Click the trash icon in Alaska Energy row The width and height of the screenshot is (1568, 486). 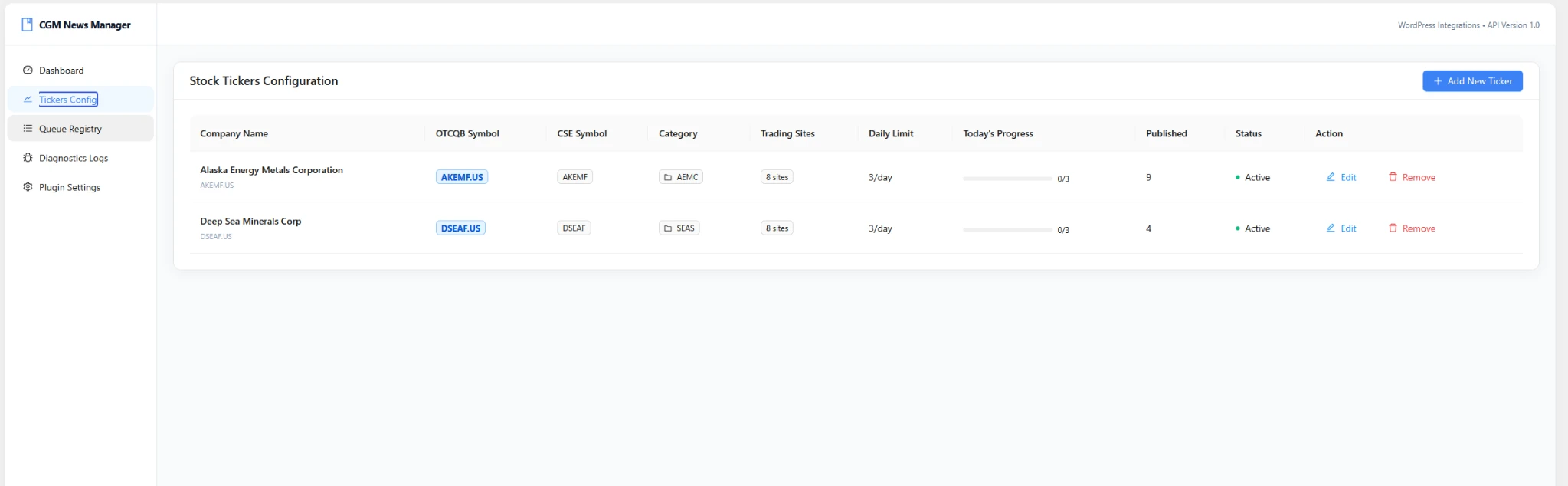(1393, 176)
